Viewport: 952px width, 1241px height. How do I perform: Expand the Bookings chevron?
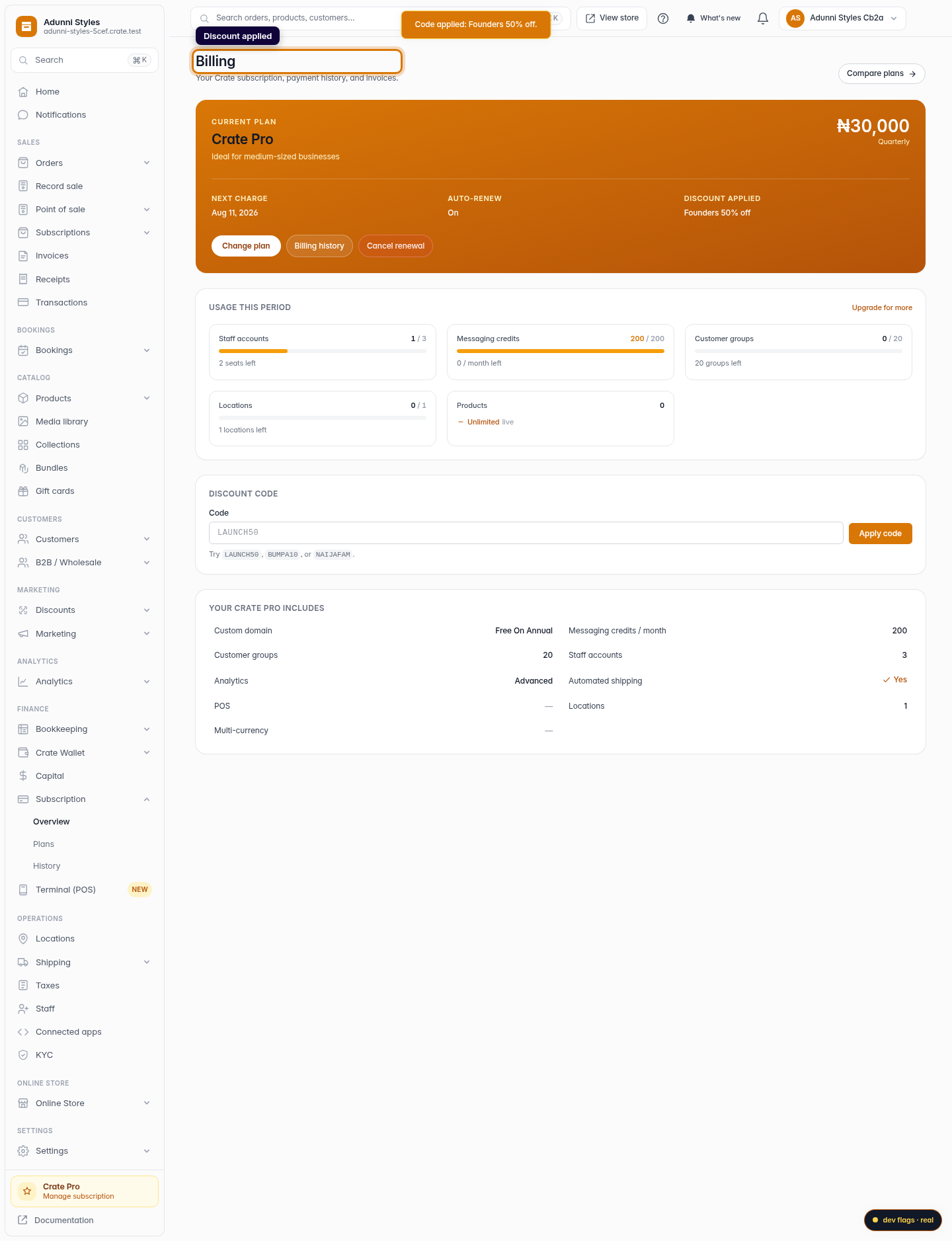click(147, 350)
